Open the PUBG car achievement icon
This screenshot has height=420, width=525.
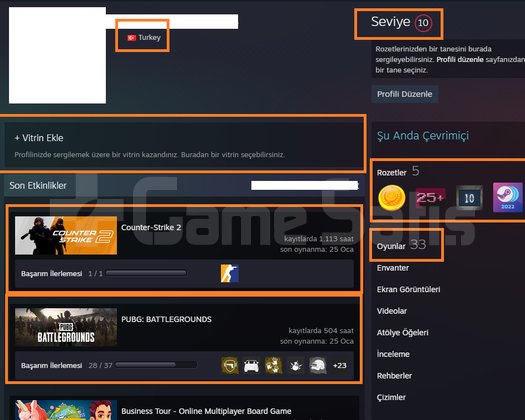tap(251, 365)
